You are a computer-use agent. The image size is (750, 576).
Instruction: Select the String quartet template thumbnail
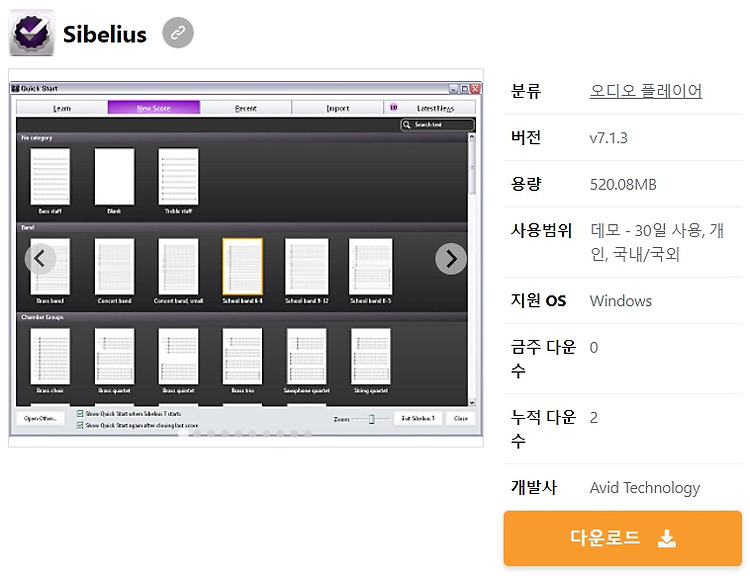coord(371,356)
